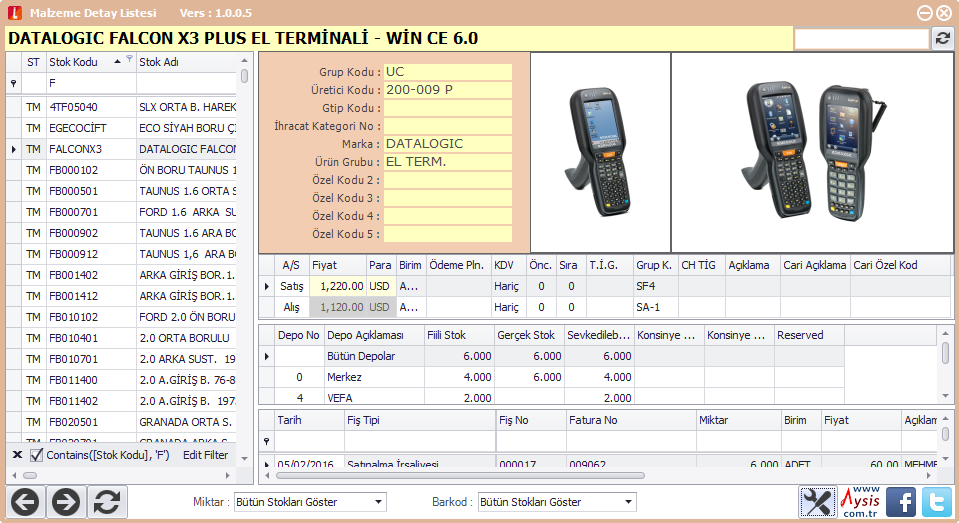The height and width of the screenshot is (523, 959).
Task: Click the Ürün Grubu field EL TERM.
Action: pyautogui.click(x=448, y=162)
